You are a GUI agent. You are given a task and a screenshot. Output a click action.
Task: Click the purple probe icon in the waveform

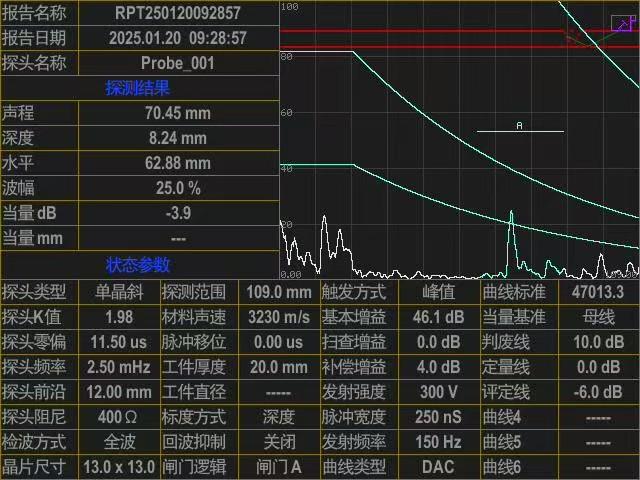[x=622, y=23]
